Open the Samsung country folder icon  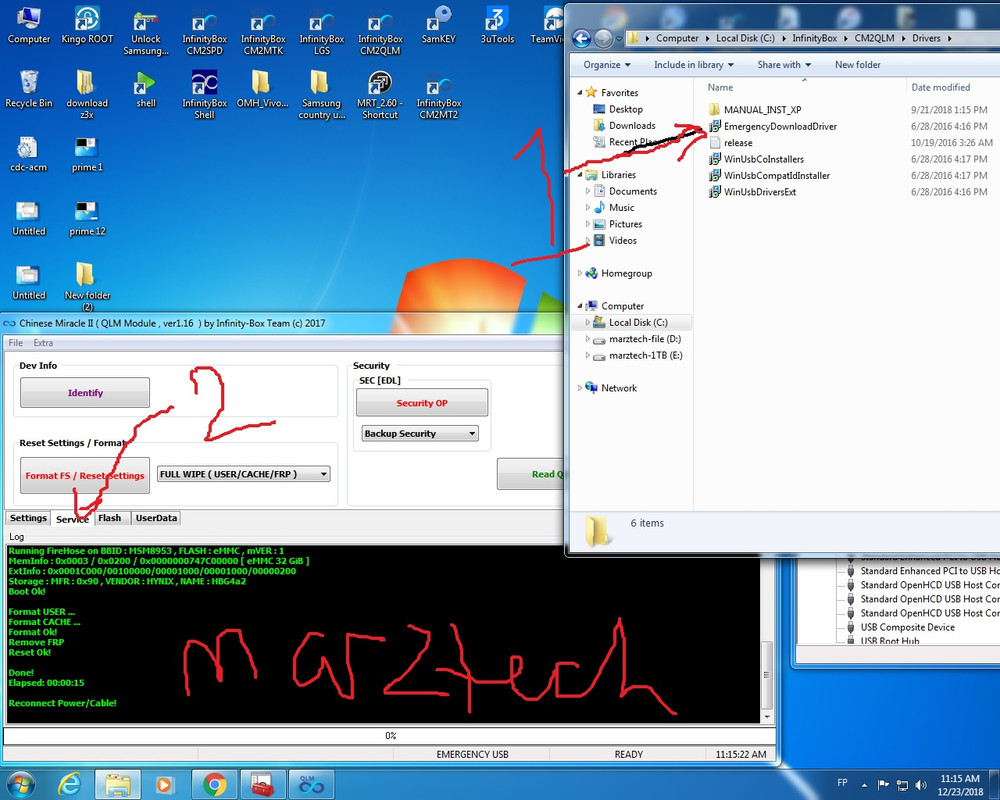point(321,94)
